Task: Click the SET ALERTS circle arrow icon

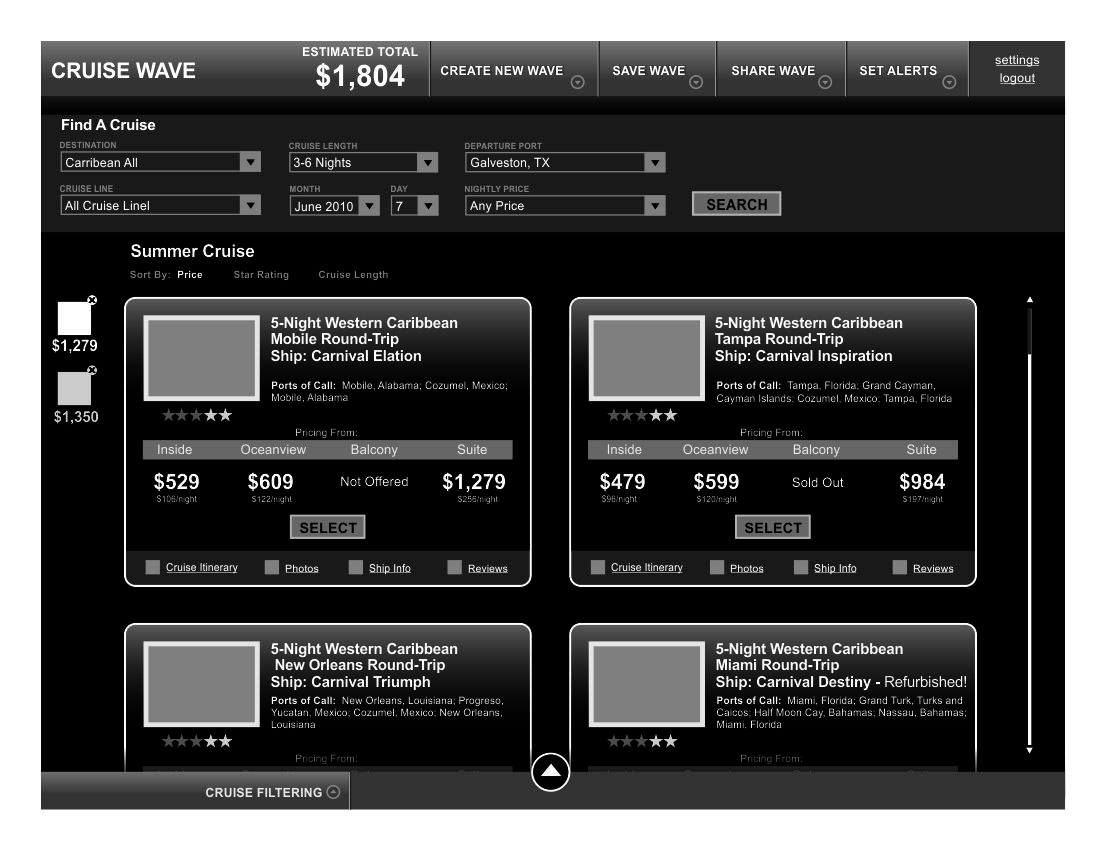Action: point(949,83)
